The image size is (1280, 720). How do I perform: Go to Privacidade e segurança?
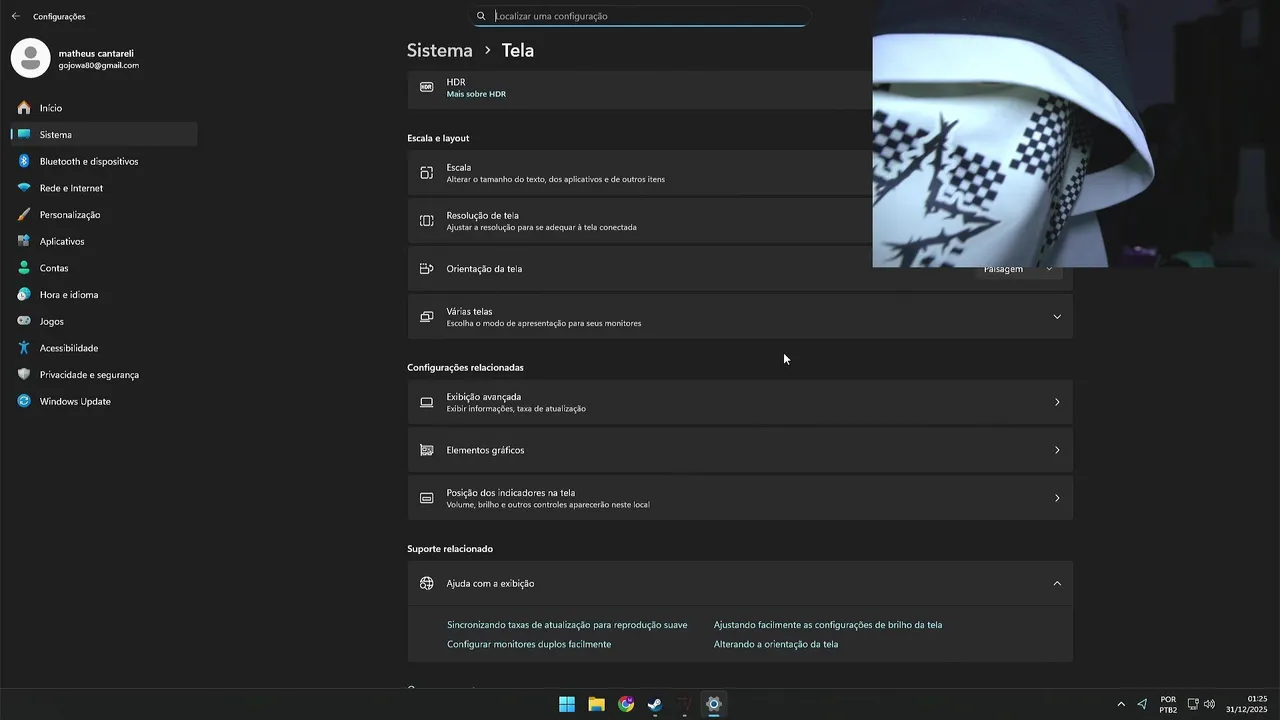89,375
